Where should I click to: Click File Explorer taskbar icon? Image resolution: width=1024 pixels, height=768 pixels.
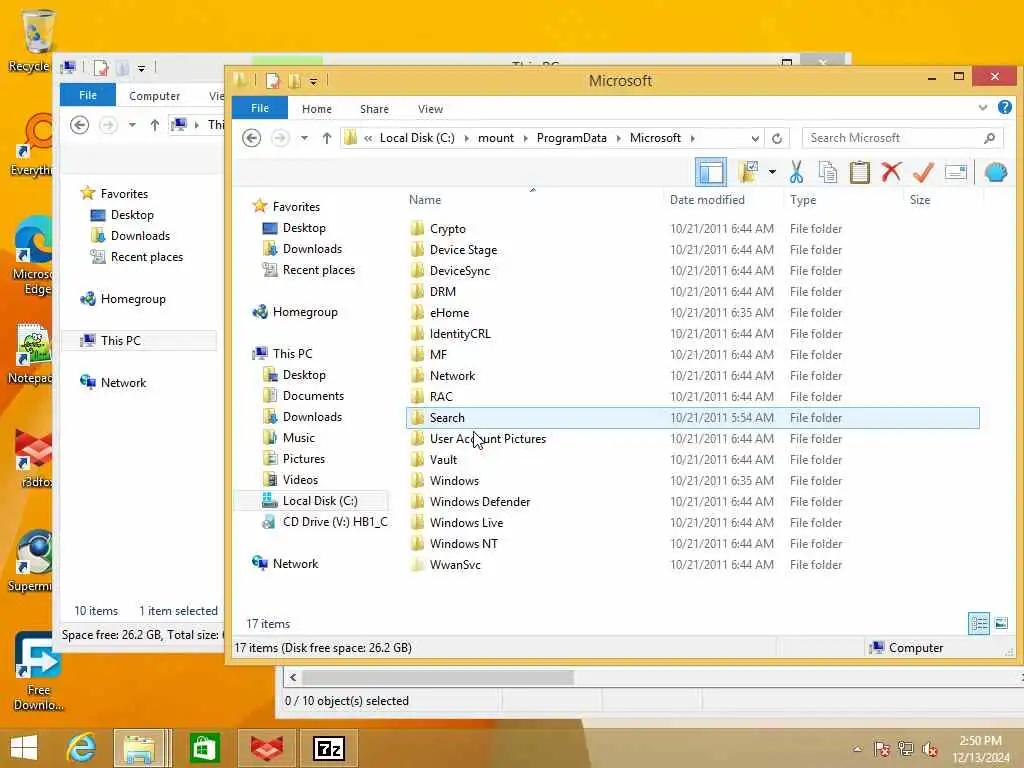[x=140, y=748]
